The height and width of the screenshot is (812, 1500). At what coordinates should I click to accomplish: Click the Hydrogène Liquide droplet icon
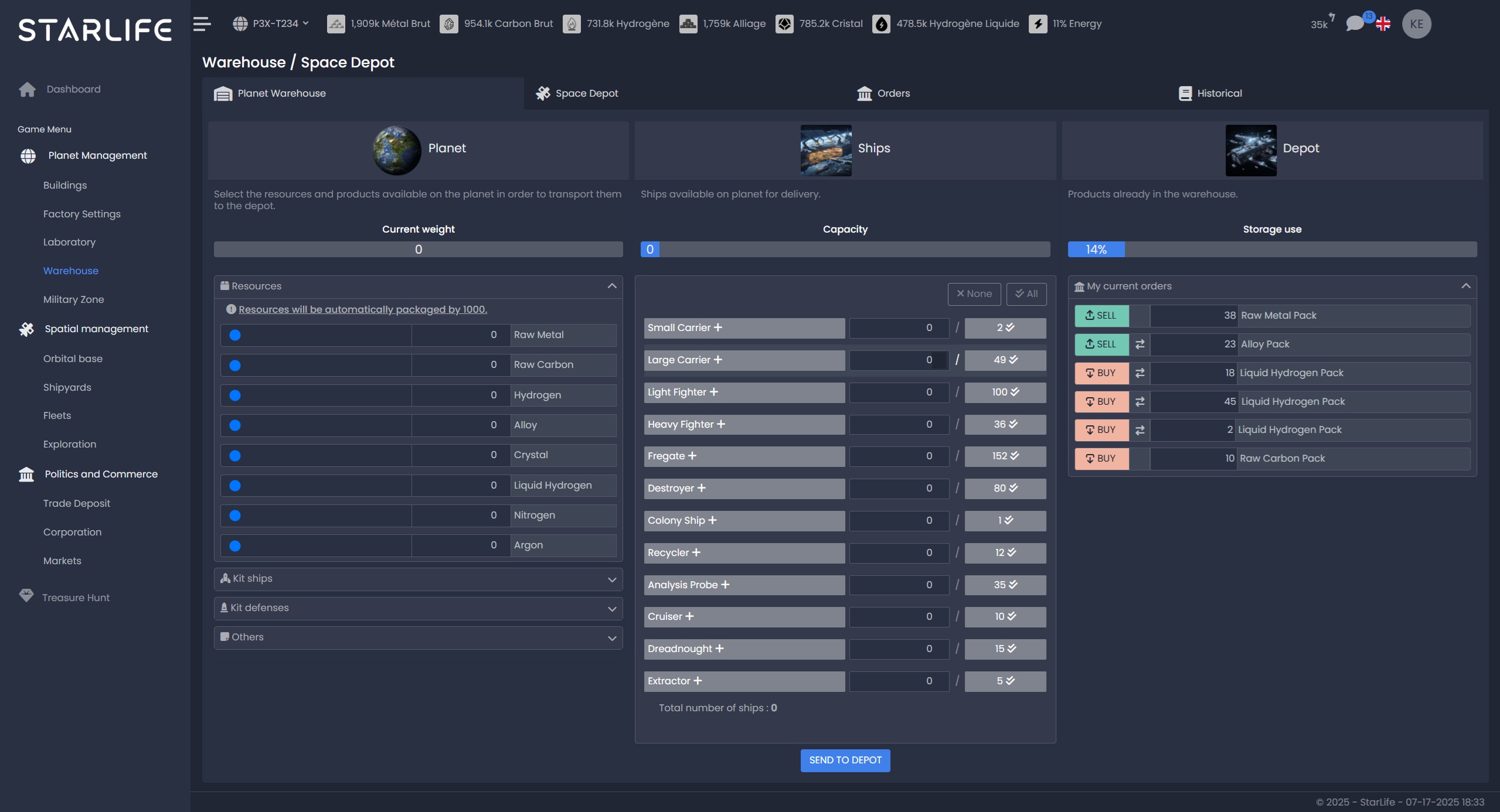tap(881, 24)
